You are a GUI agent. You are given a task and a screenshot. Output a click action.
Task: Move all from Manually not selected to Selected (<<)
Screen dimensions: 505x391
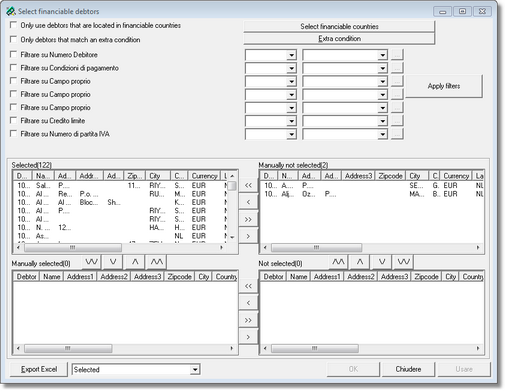pyautogui.click(x=248, y=185)
